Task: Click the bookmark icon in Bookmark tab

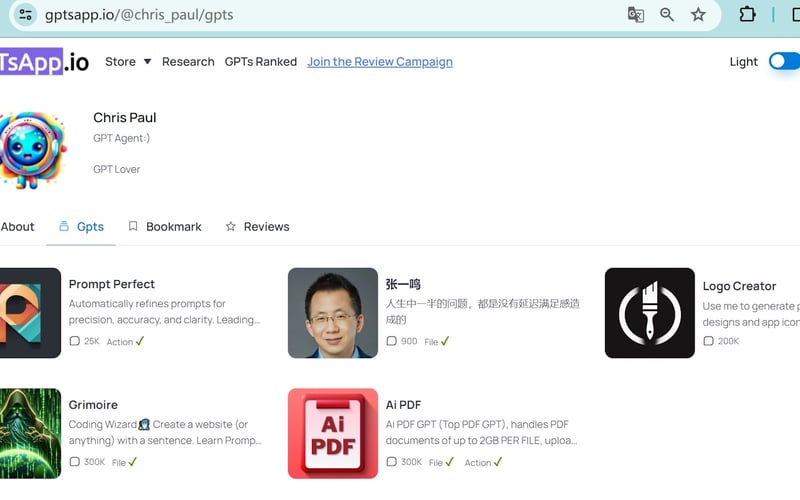Action: coord(133,226)
